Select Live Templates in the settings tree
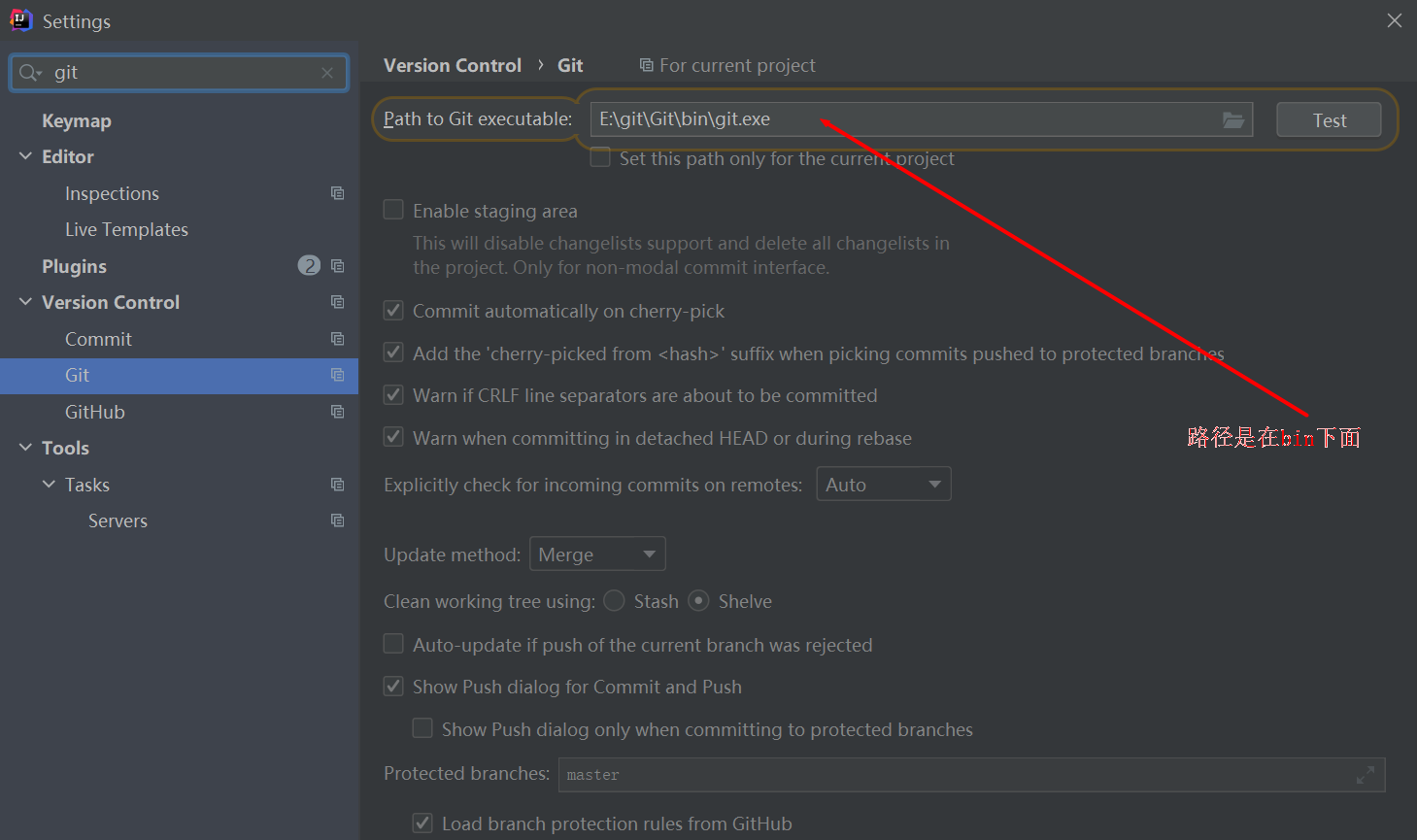Viewport: 1417px width, 840px height. [x=126, y=229]
